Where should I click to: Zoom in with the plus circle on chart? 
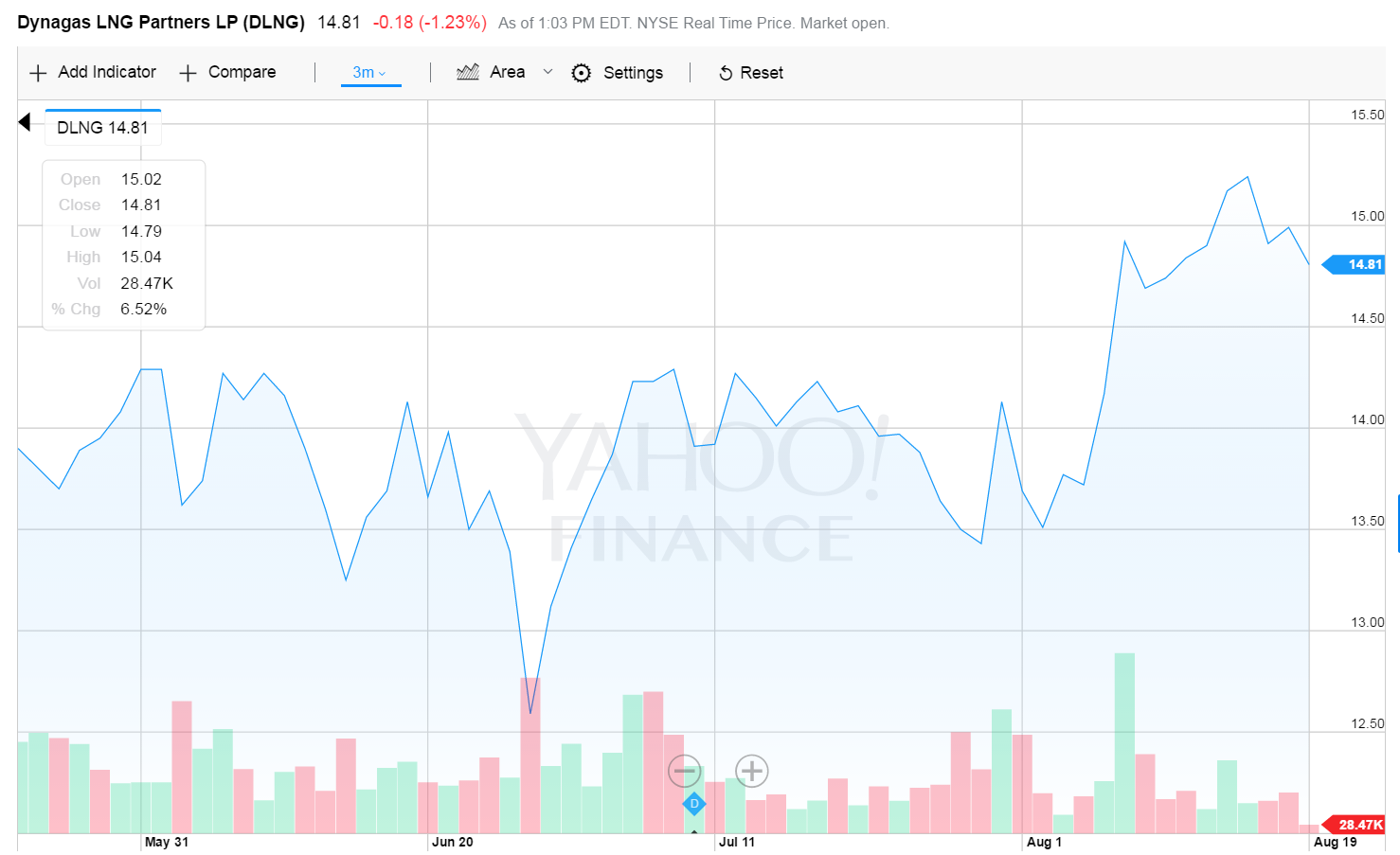(x=751, y=772)
